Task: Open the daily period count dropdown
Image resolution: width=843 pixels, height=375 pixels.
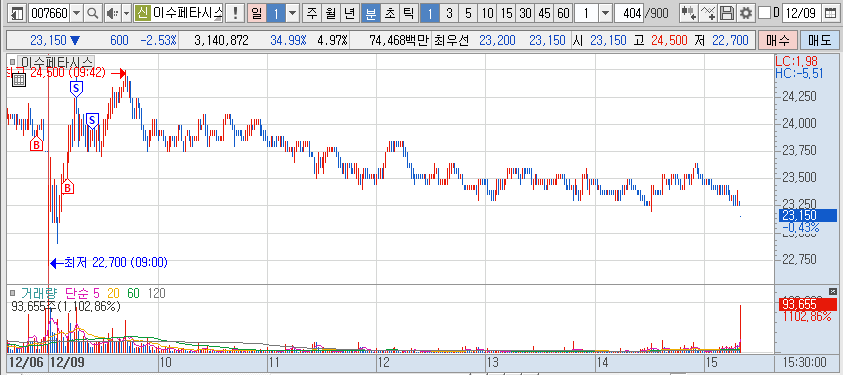Action: [x=292, y=13]
